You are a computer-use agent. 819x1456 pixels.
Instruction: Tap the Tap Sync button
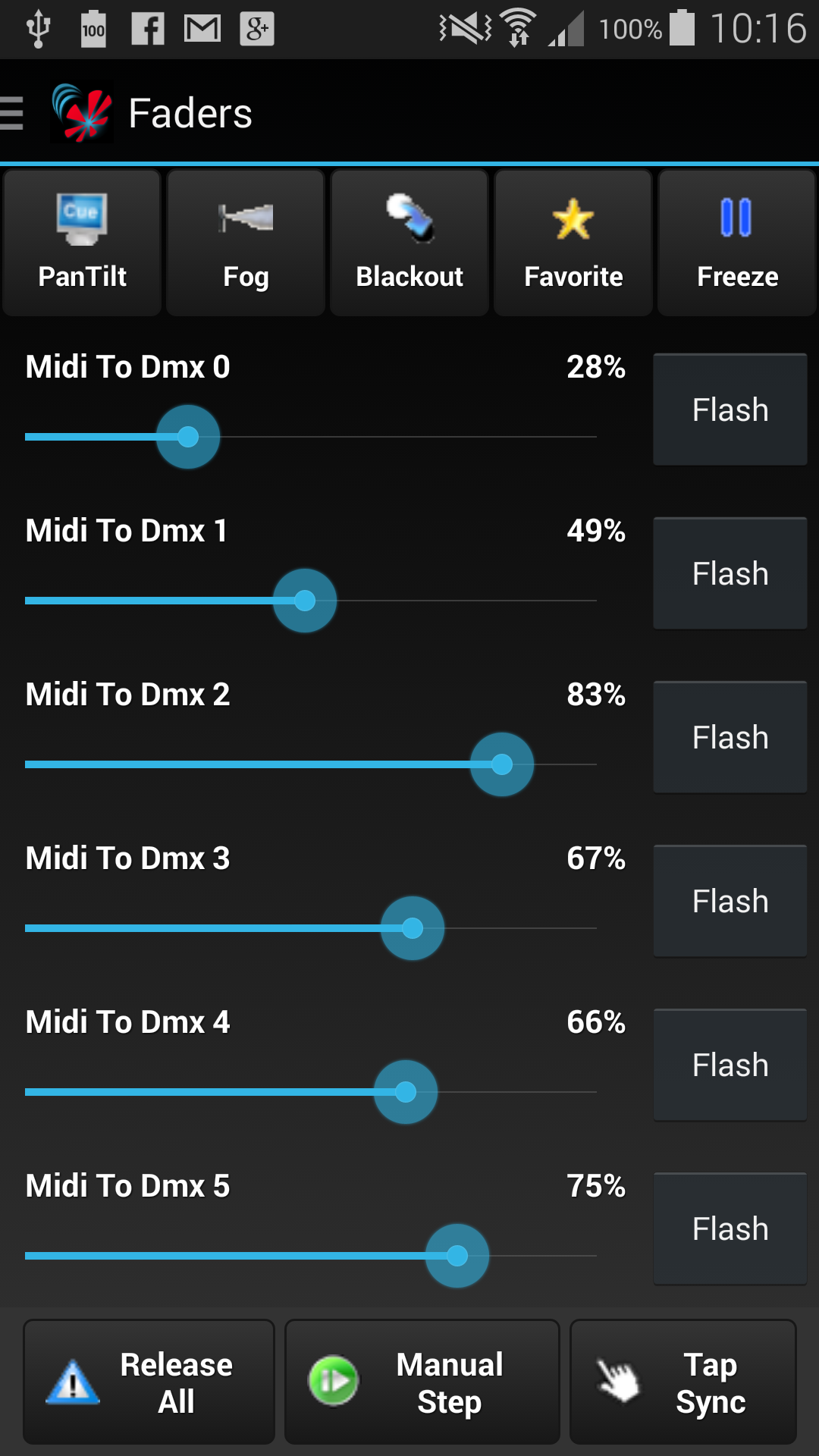[682, 1382]
